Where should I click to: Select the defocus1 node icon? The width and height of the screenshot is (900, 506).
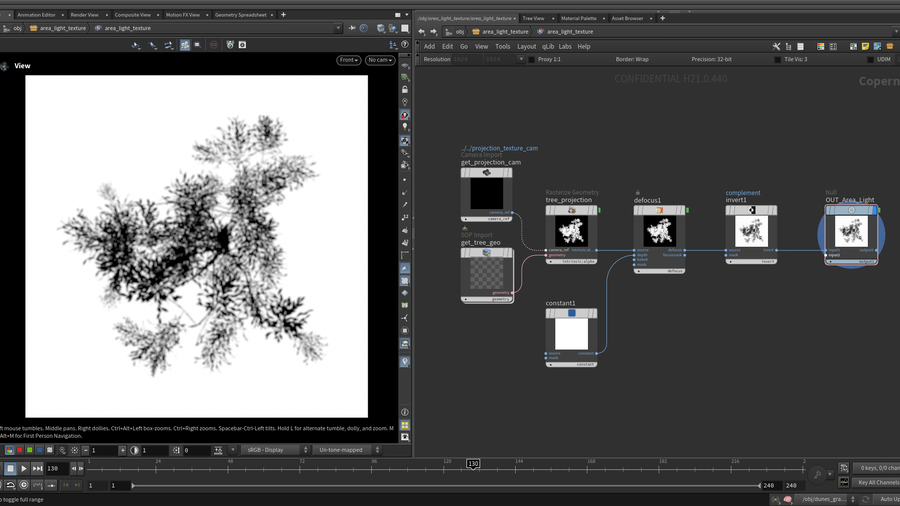click(660, 211)
